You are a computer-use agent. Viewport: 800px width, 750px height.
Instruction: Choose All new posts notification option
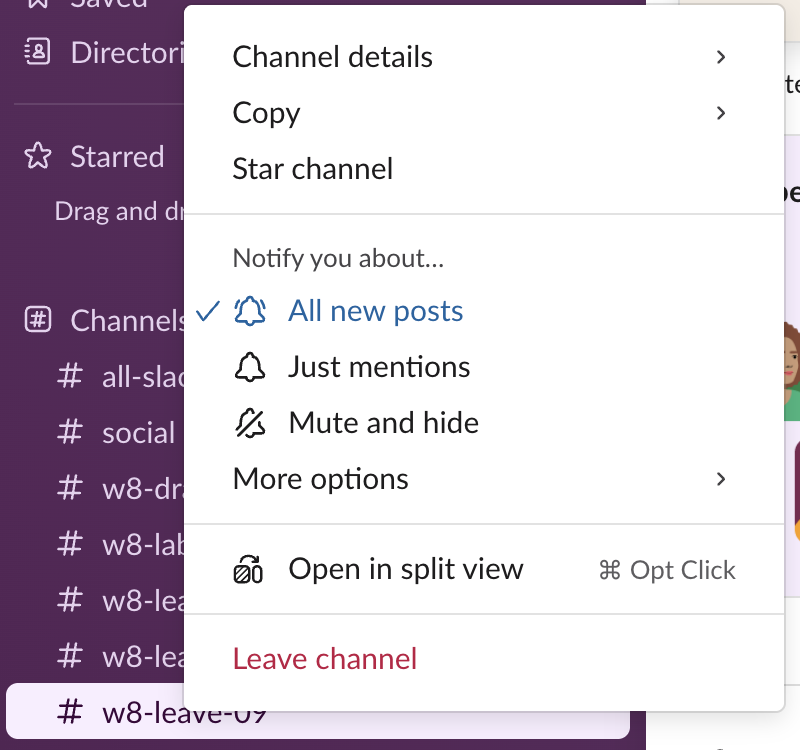(x=484, y=311)
